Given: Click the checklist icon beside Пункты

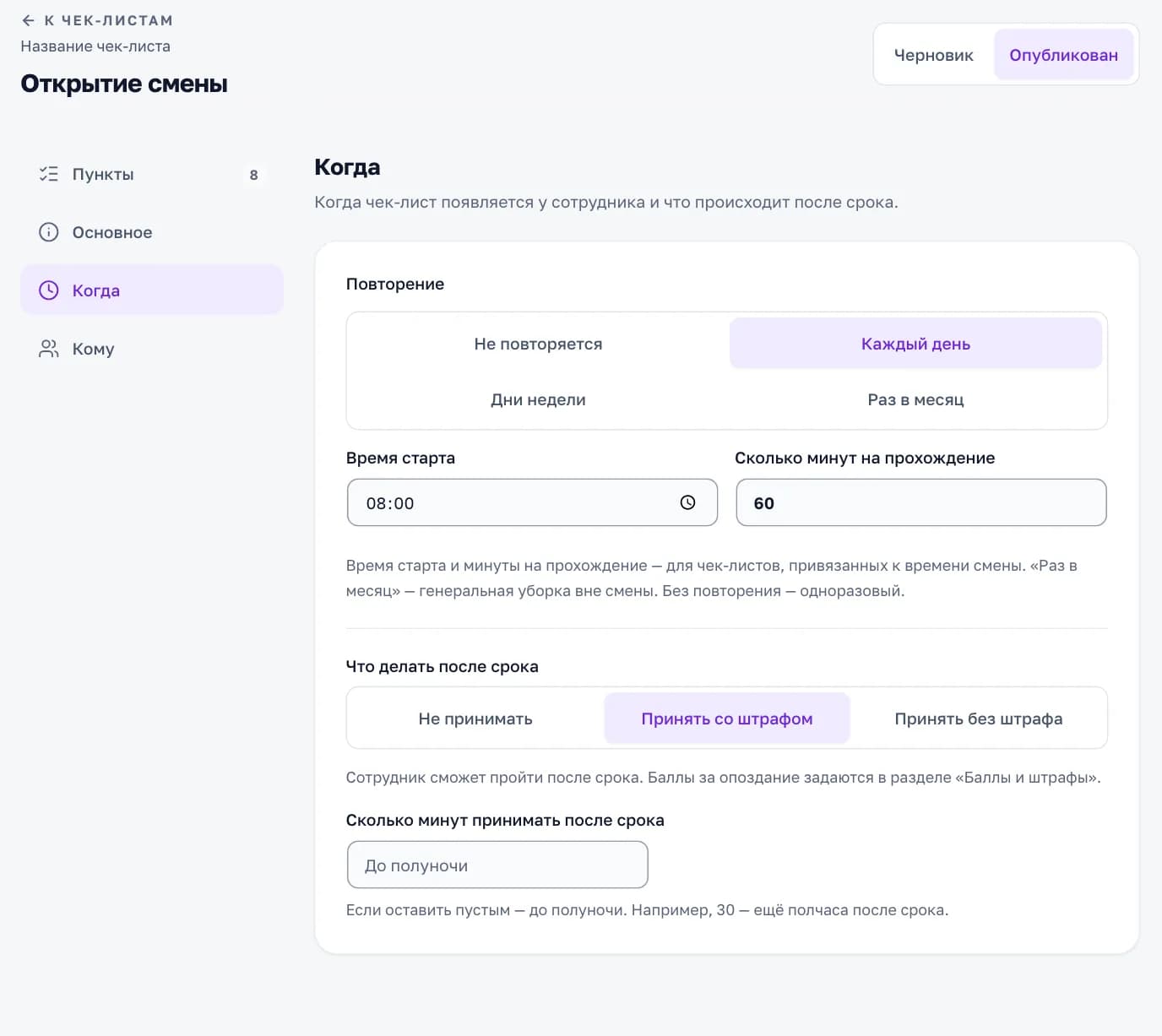Looking at the screenshot, I should (x=49, y=174).
